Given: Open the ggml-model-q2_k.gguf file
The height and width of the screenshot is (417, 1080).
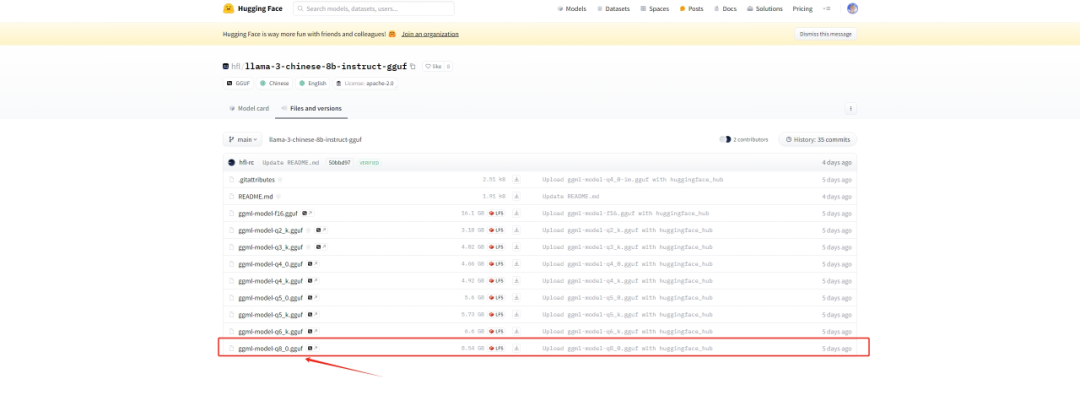Looking at the screenshot, I should 270,230.
